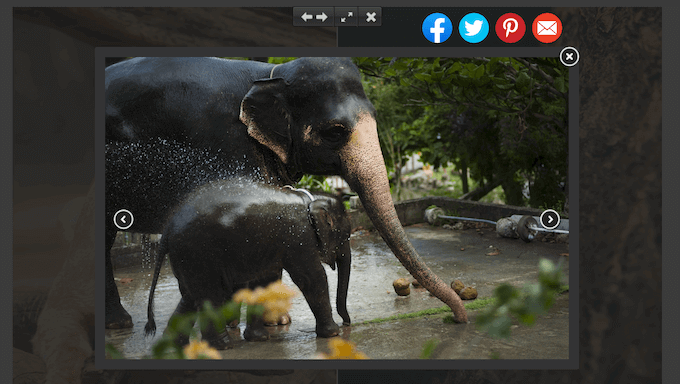This screenshot has width=680, height=384.
Task: Click the elephant photo in lightbox
Action: coord(337,208)
